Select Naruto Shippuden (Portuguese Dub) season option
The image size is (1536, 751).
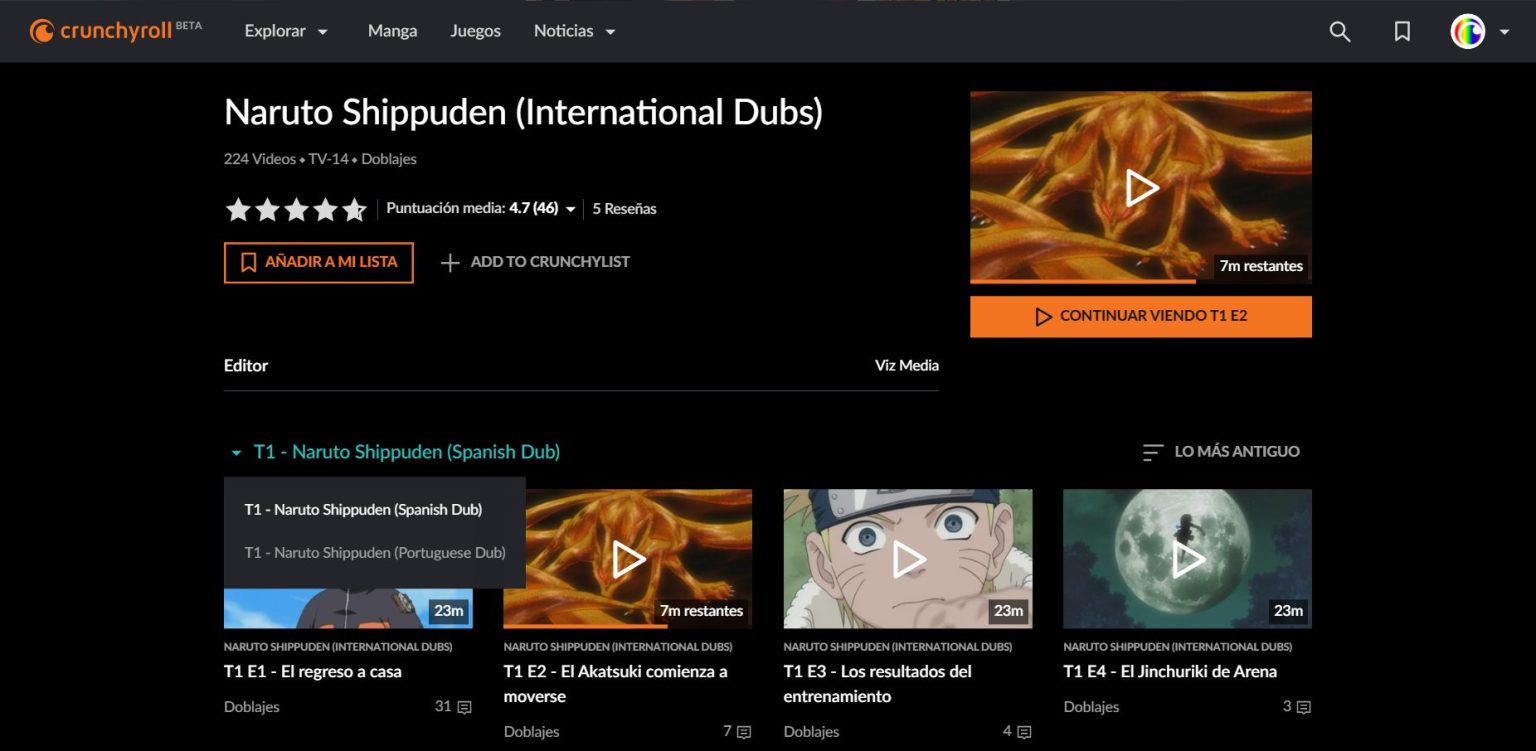[x=375, y=552]
